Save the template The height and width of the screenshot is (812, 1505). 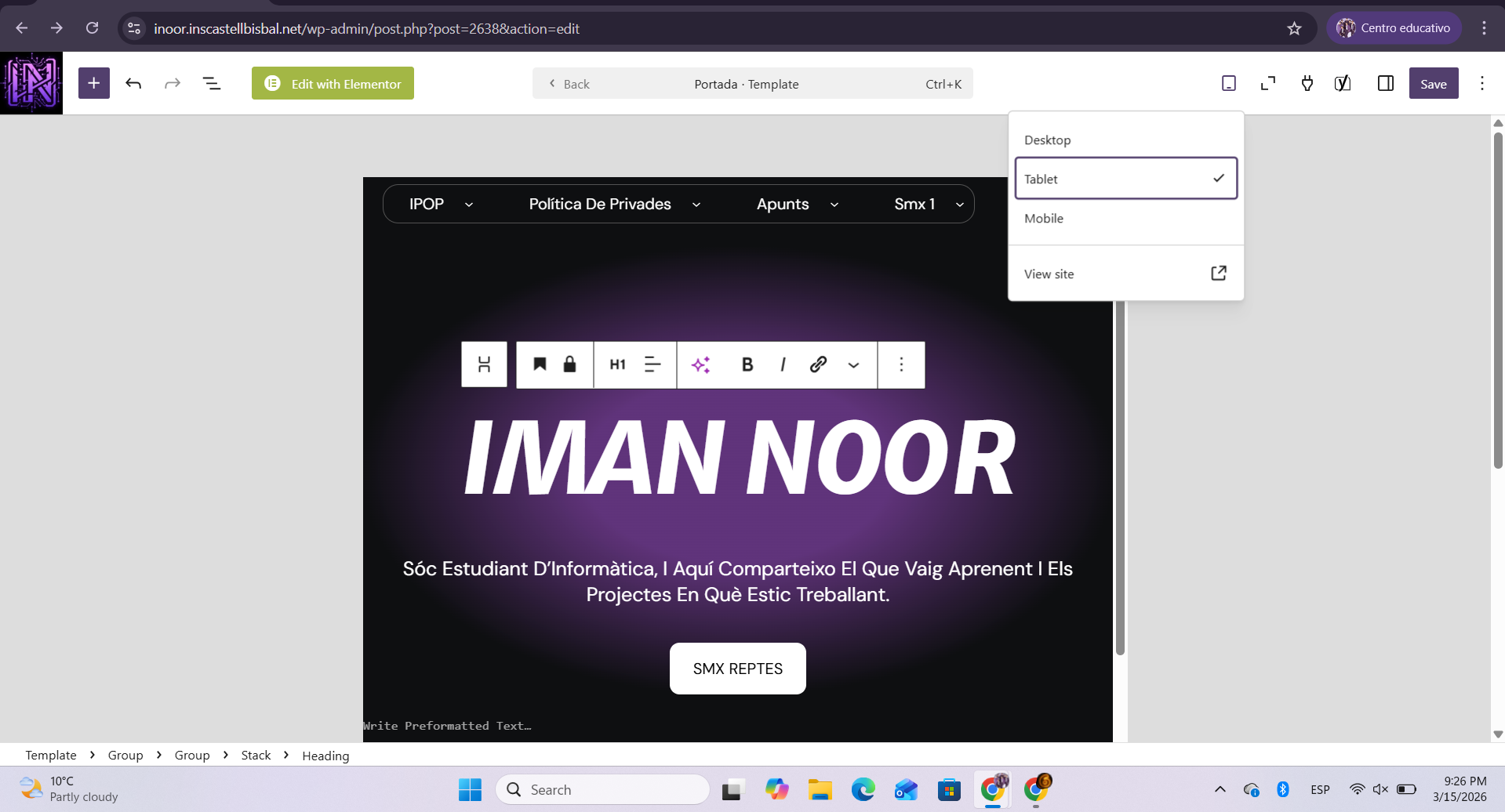1433,83
